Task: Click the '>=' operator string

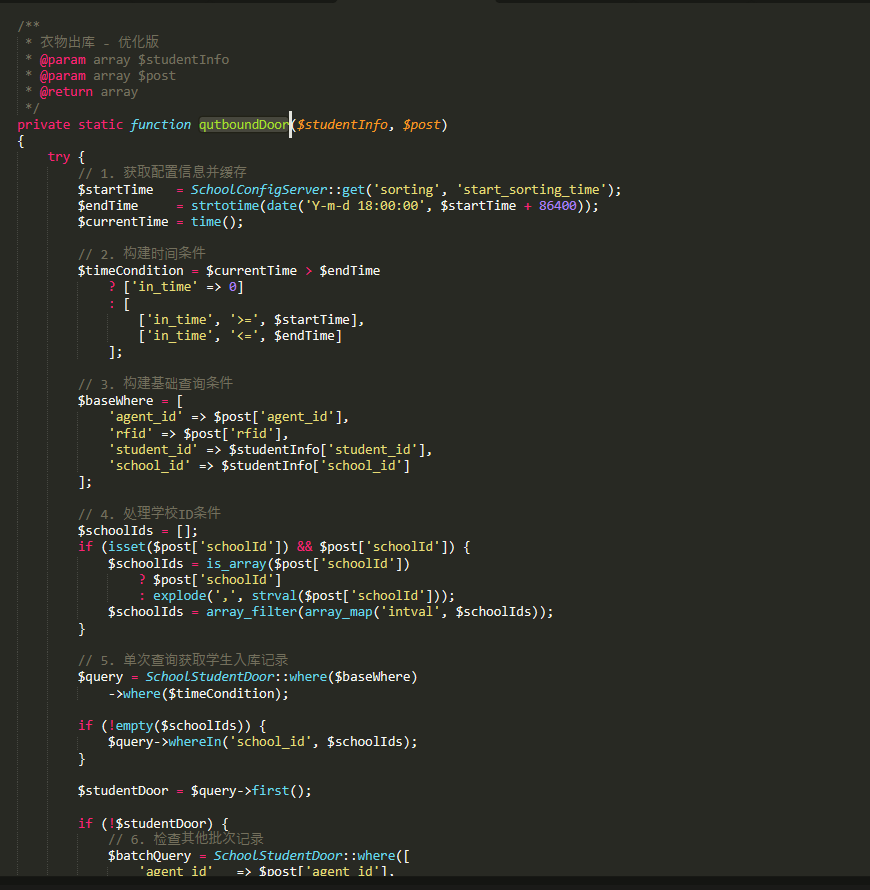Action: 243,320
